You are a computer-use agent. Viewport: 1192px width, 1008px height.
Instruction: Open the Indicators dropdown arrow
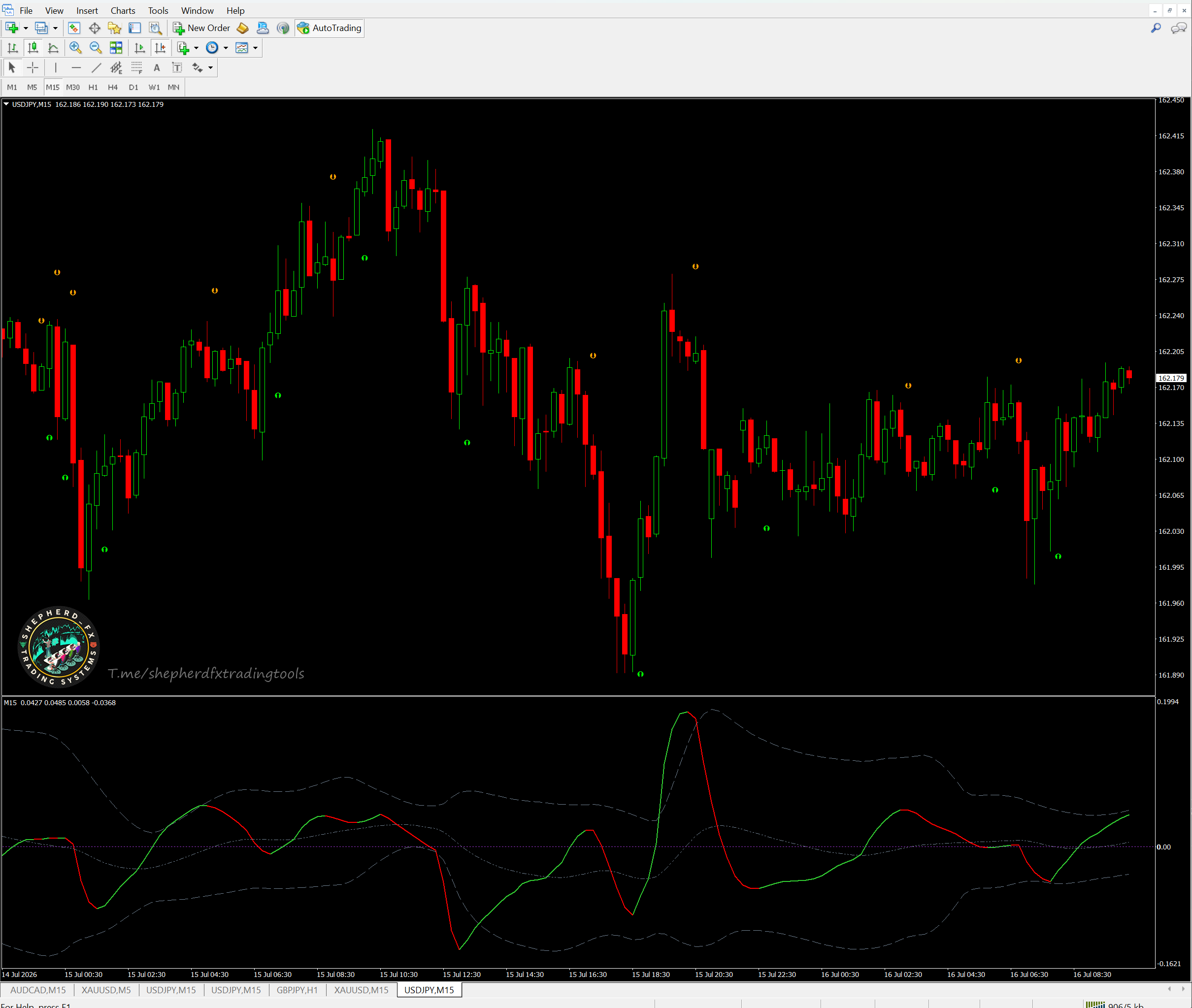pyautogui.click(x=196, y=48)
